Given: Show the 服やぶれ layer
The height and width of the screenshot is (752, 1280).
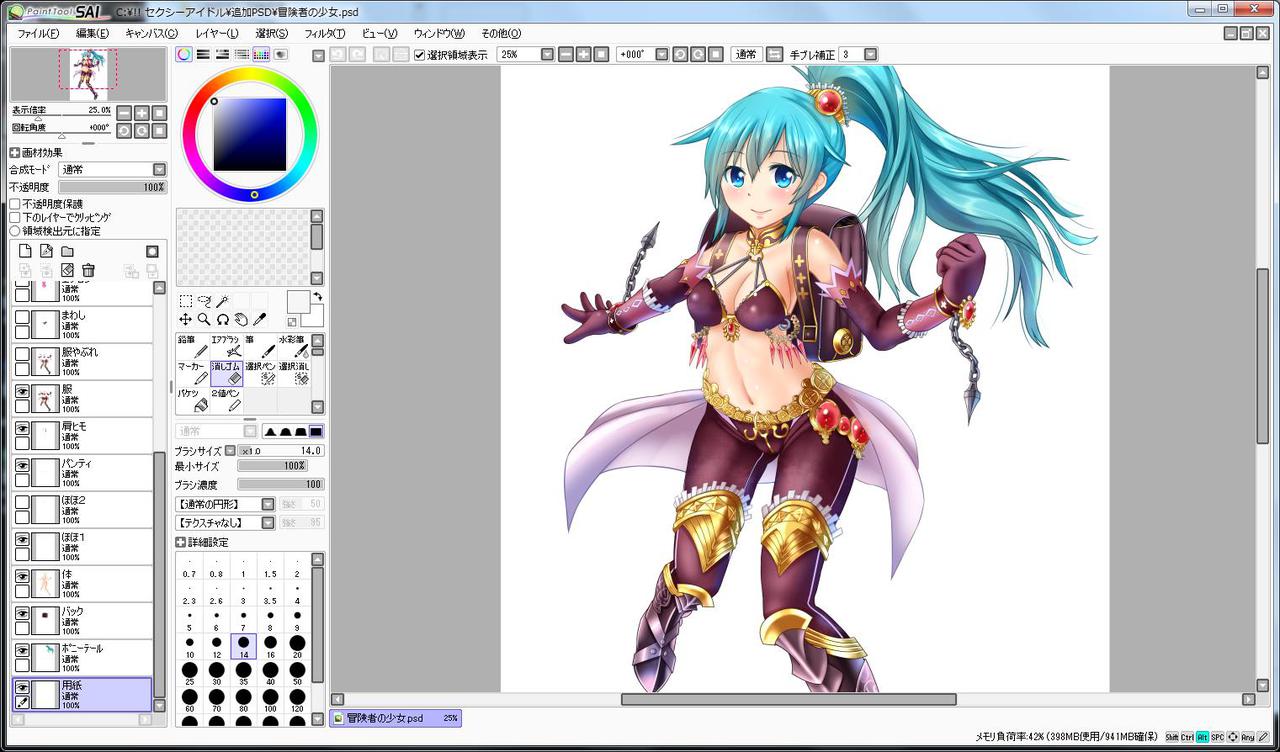Looking at the screenshot, I should tap(22, 354).
